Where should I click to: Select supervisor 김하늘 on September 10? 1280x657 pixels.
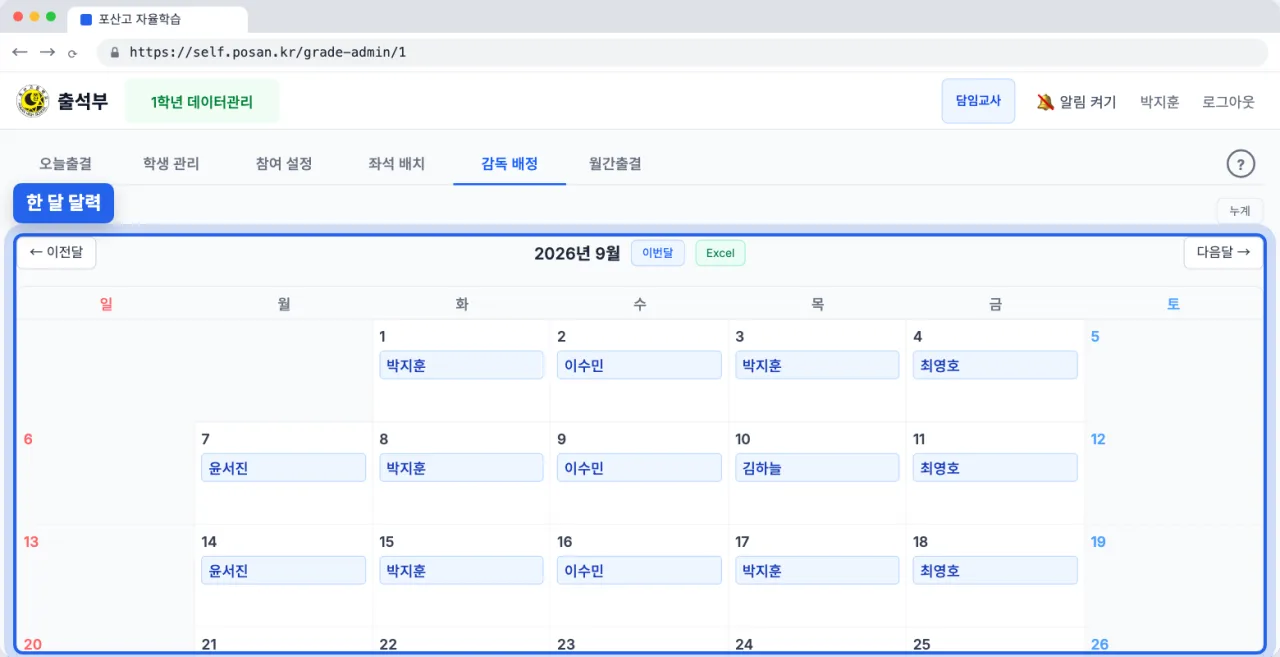[817, 468]
